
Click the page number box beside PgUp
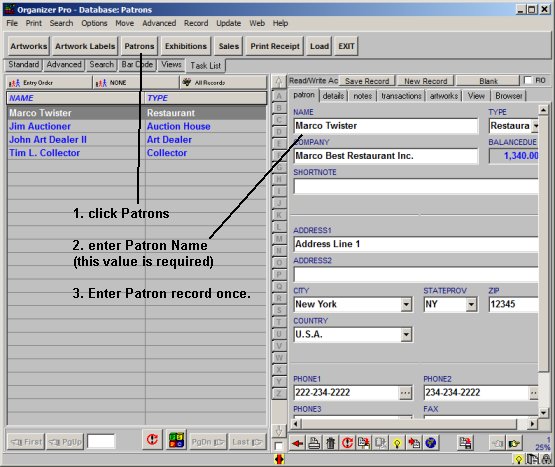[x=101, y=442]
